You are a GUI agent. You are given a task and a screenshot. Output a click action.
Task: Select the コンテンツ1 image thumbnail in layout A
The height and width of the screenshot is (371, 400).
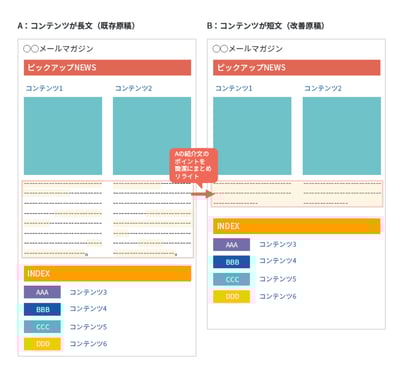pyautogui.click(x=63, y=136)
